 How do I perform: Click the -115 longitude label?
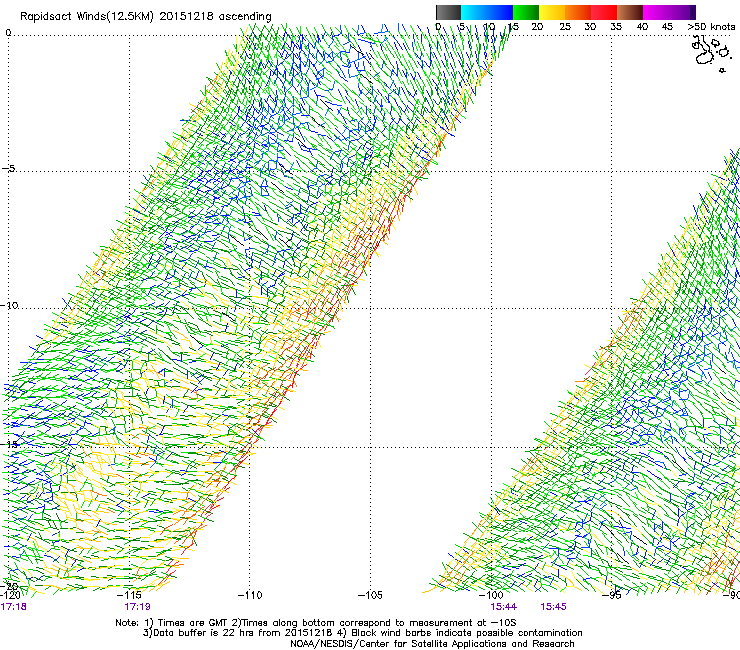pos(129,595)
